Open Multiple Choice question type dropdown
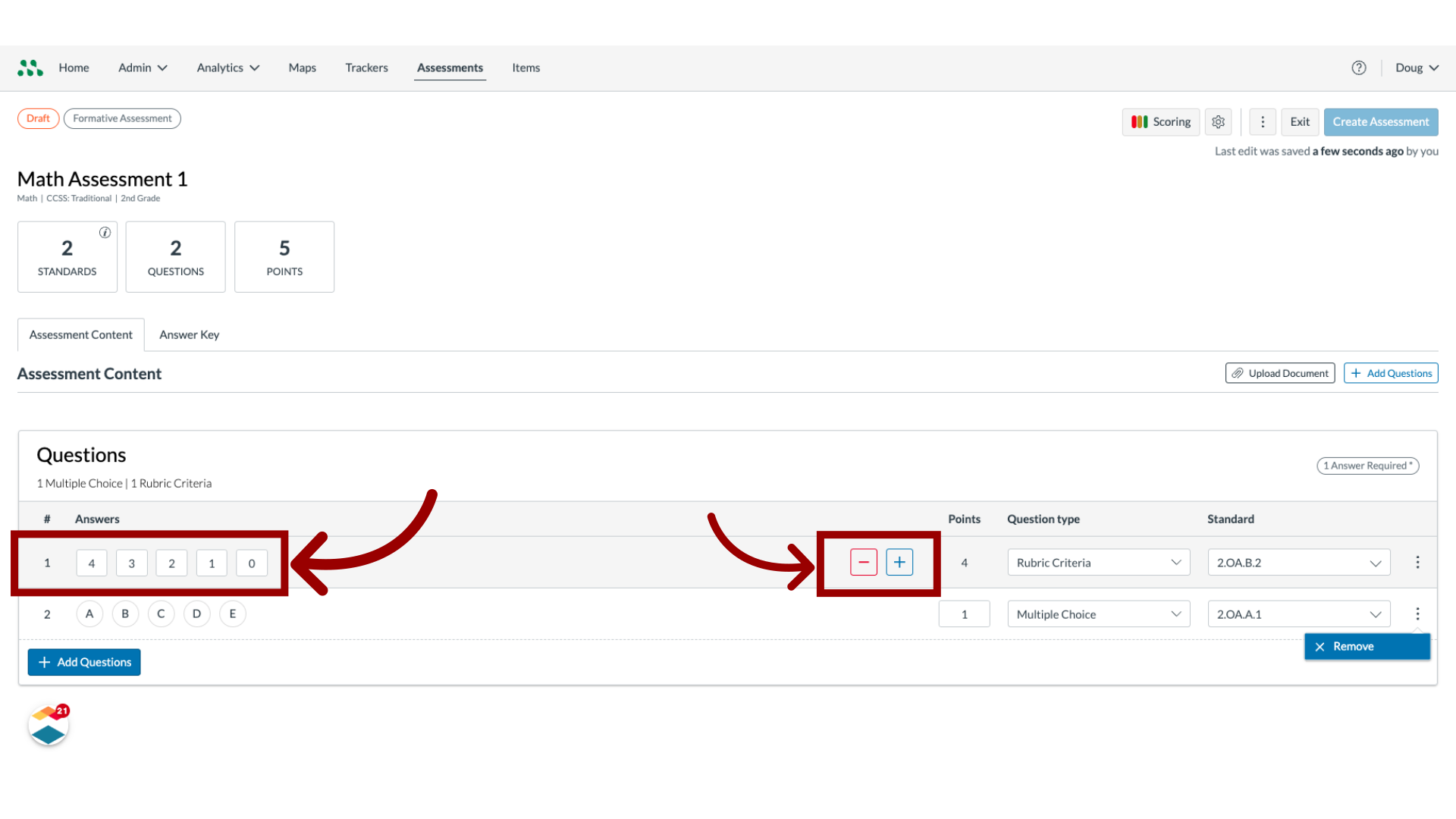 [1099, 614]
